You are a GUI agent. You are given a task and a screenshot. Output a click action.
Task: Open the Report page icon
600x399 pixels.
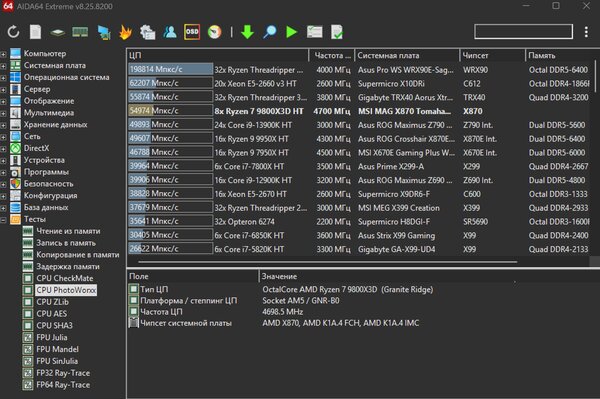36,32
